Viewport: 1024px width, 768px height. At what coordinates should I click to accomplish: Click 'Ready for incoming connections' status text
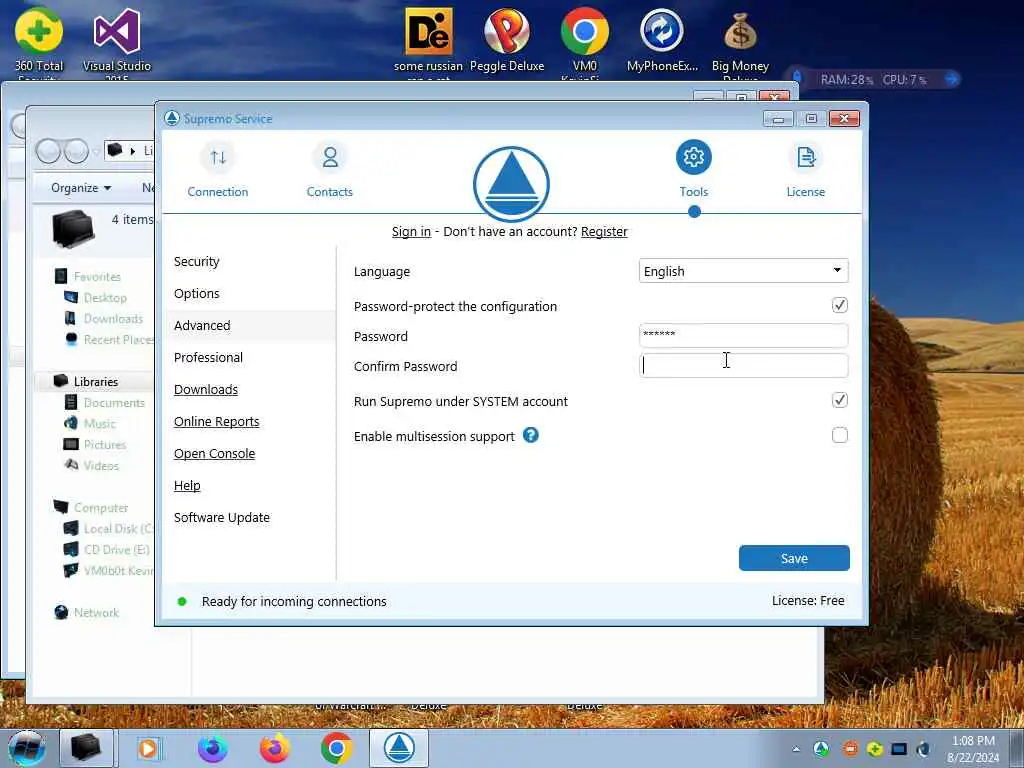(x=294, y=601)
